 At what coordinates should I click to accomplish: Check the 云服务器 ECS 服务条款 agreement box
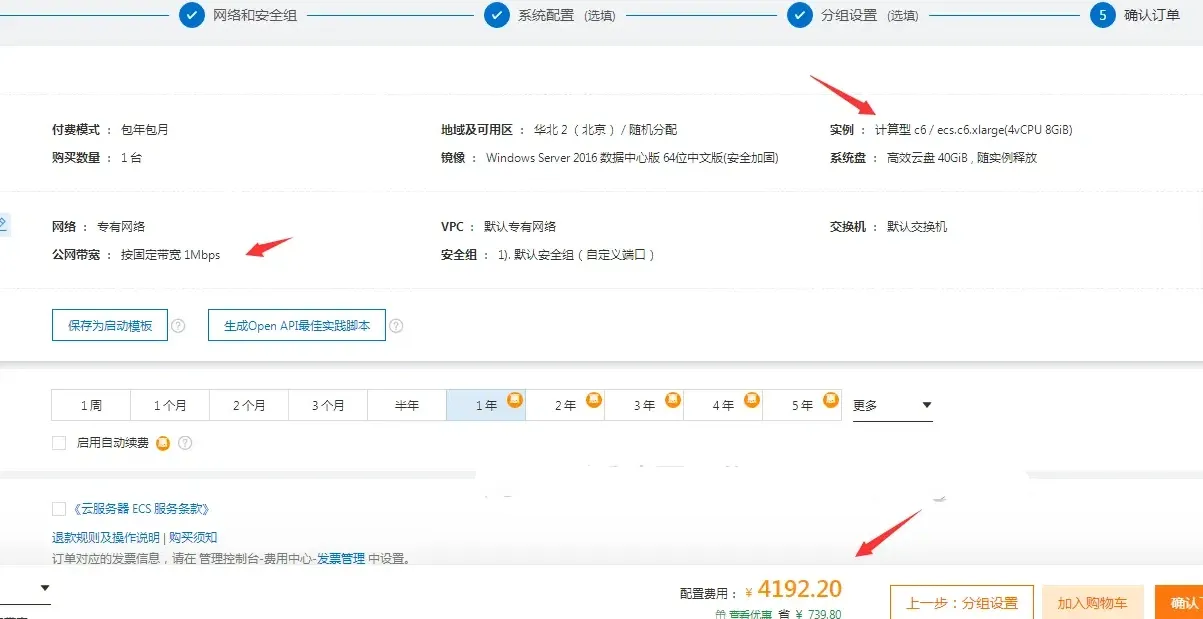(x=59, y=509)
